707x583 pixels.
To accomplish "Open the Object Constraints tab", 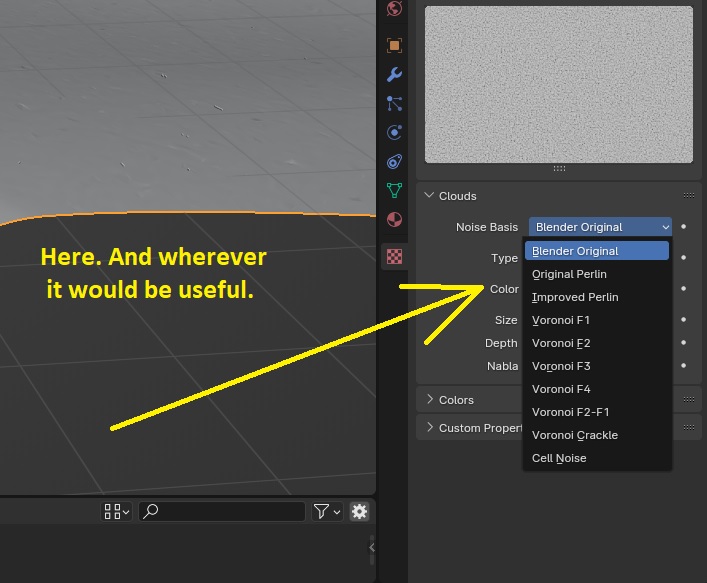I will tap(394, 161).
